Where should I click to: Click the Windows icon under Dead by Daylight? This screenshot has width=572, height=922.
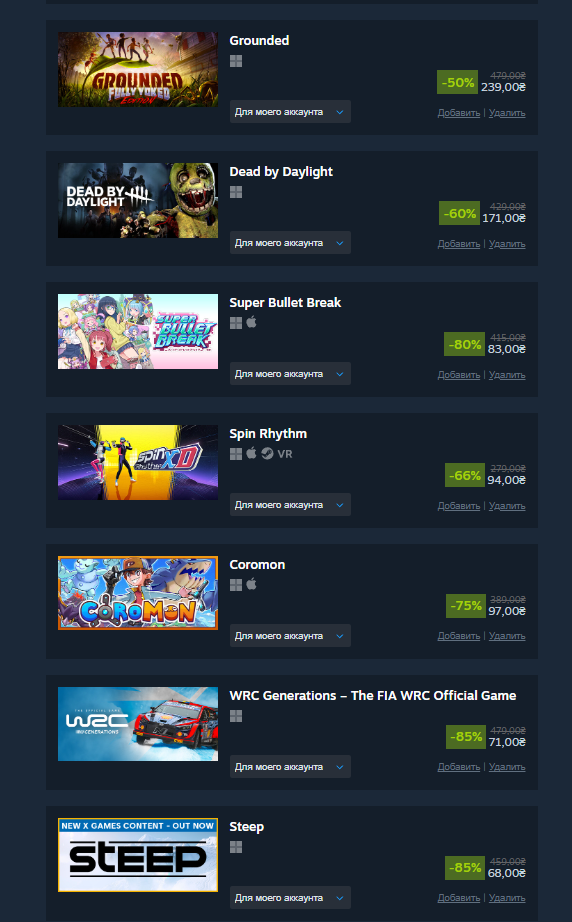pos(236,192)
